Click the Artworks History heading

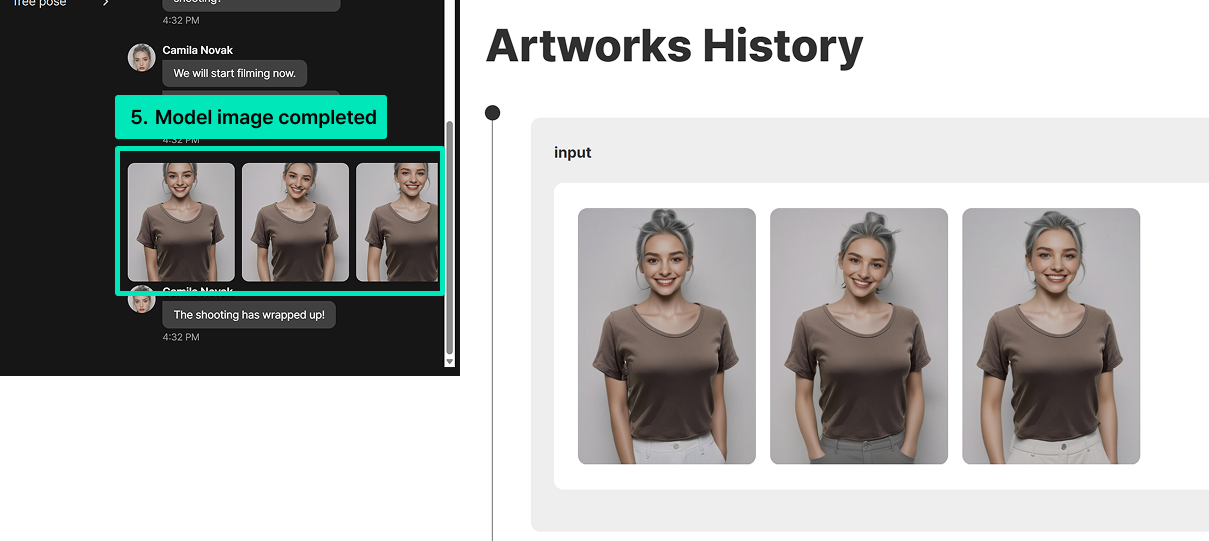[674, 46]
